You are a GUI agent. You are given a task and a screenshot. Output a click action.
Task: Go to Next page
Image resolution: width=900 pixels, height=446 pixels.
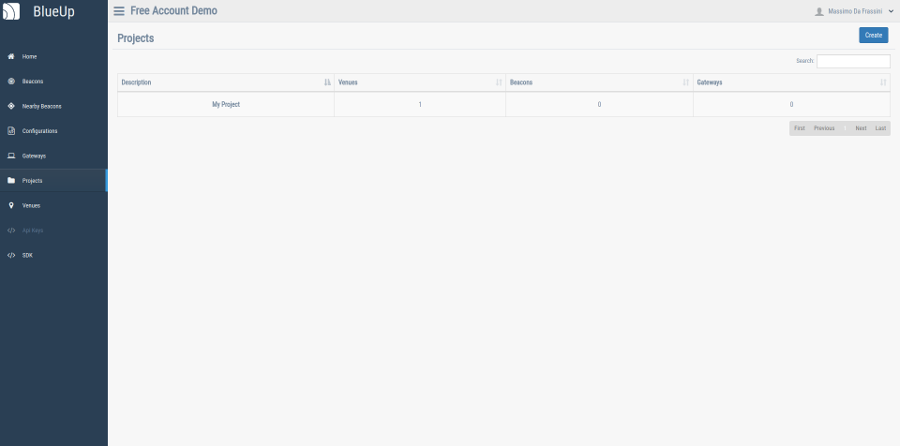(x=860, y=128)
